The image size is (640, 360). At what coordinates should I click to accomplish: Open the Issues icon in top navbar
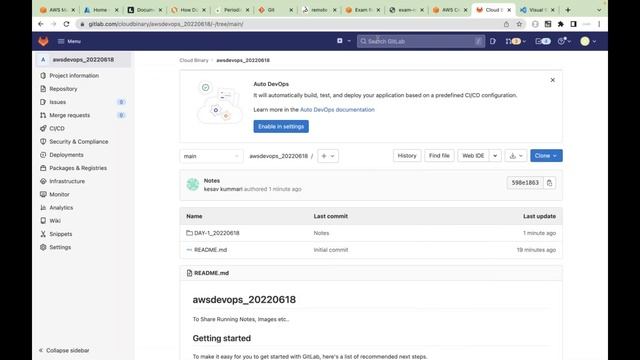[493, 41]
